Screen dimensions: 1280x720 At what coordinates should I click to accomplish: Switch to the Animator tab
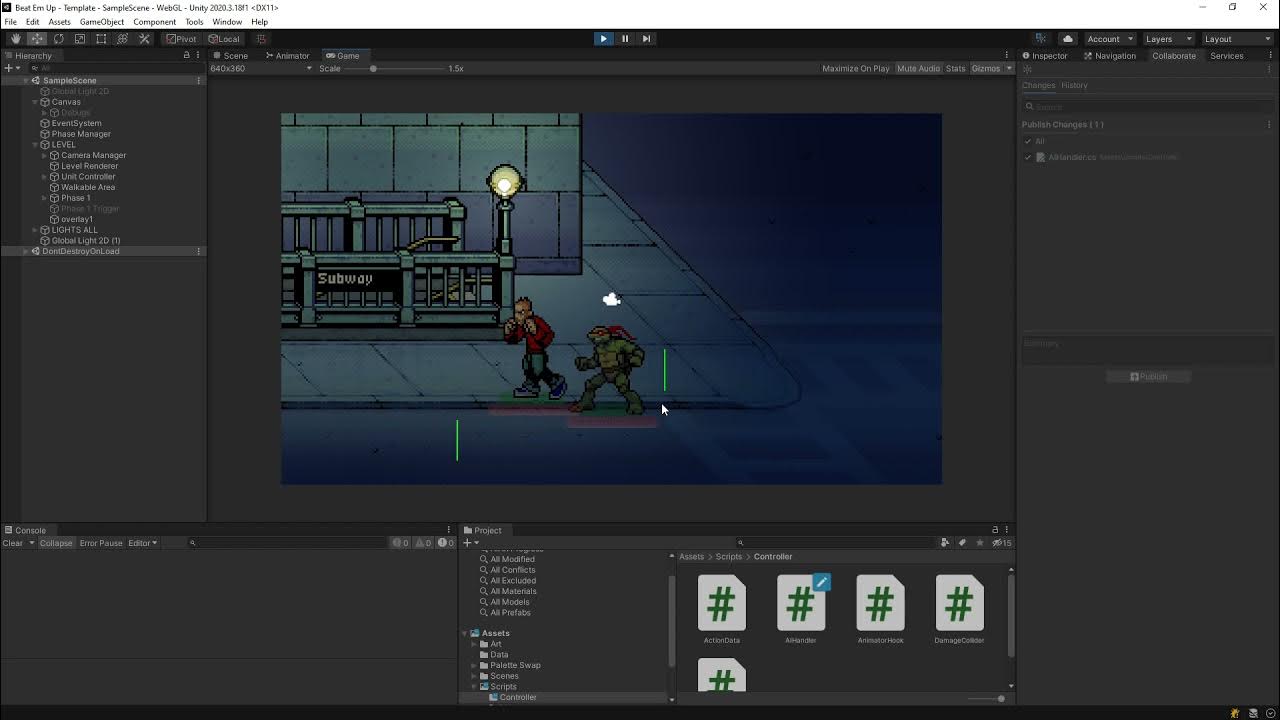pos(287,56)
